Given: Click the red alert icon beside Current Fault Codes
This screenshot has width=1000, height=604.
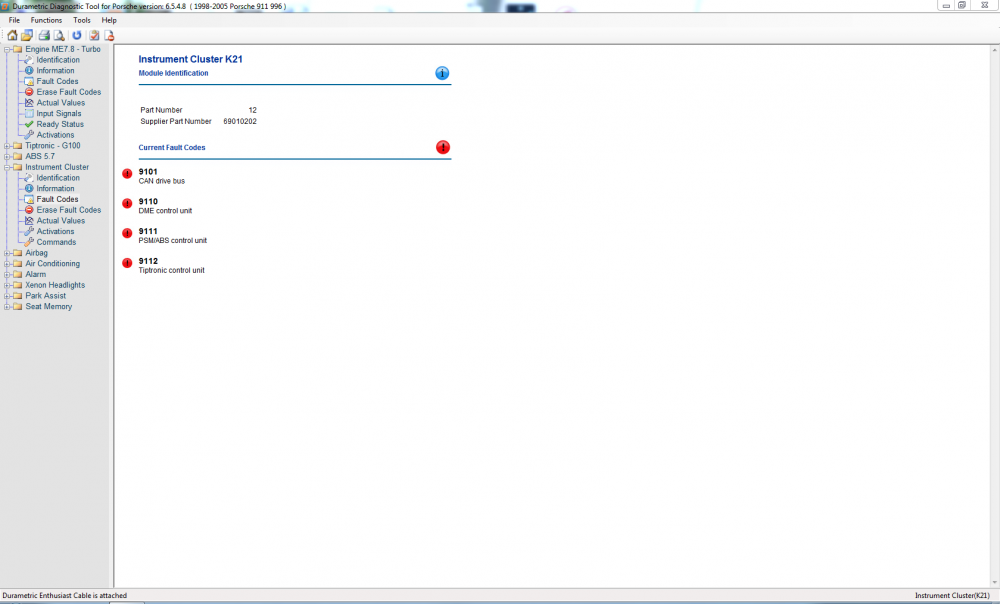Looking at the screenshot, I should tap(443, 147).
